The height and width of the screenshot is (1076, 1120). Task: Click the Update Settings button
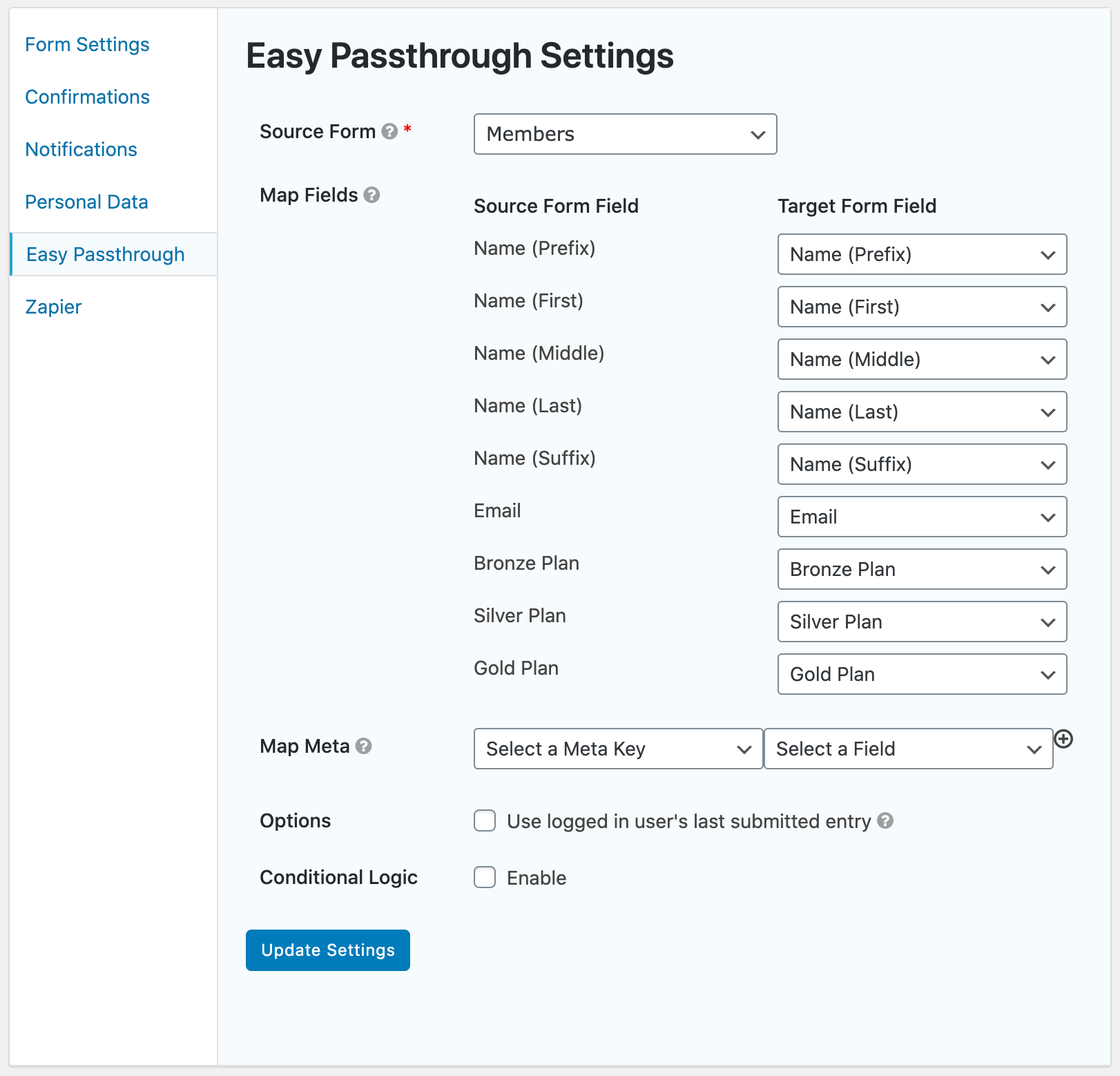(328, 950)
